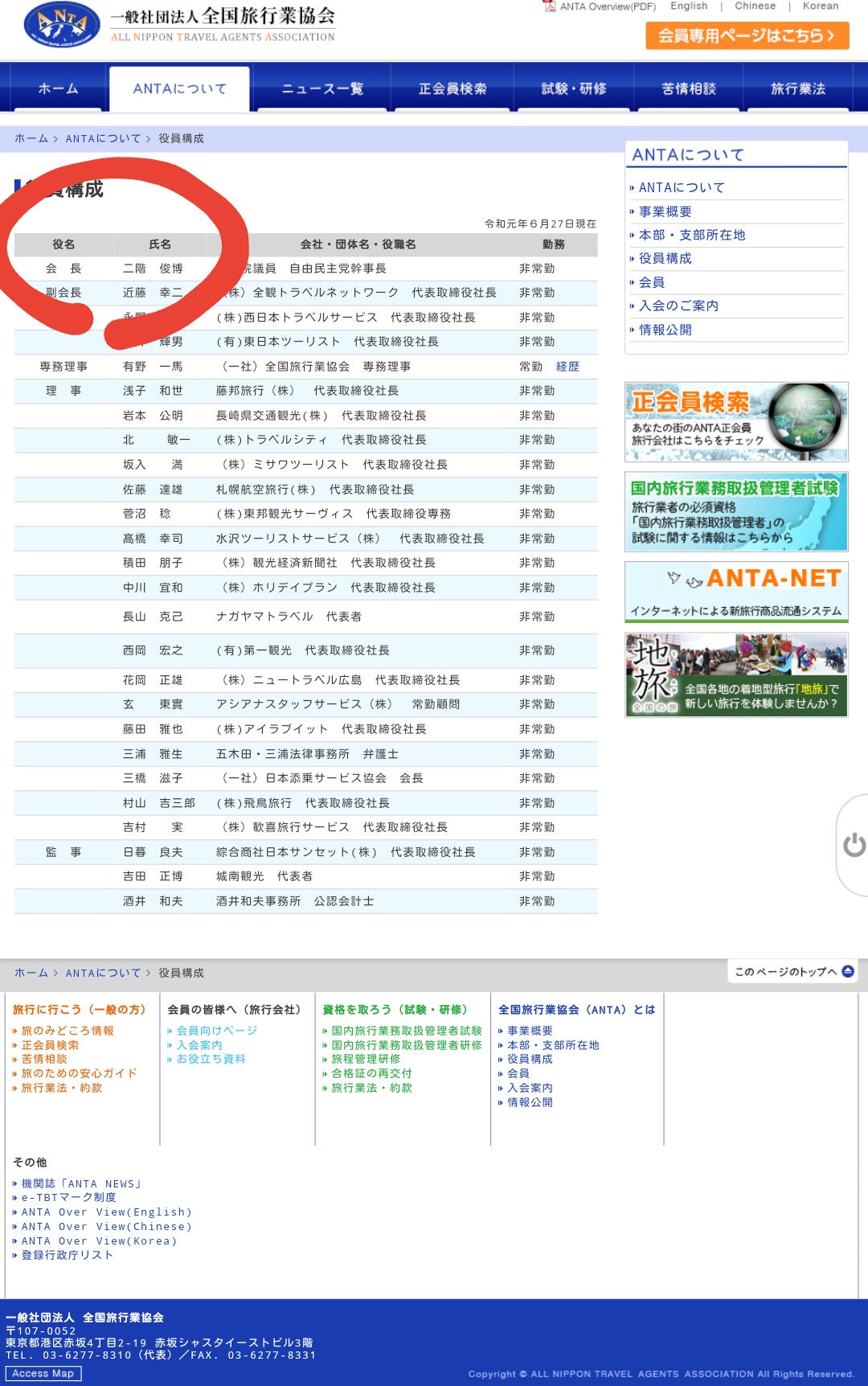Open ANTA Over View(Chinese) footer link
Screen dimensions: 868x1386
(x=107, y=1227)
